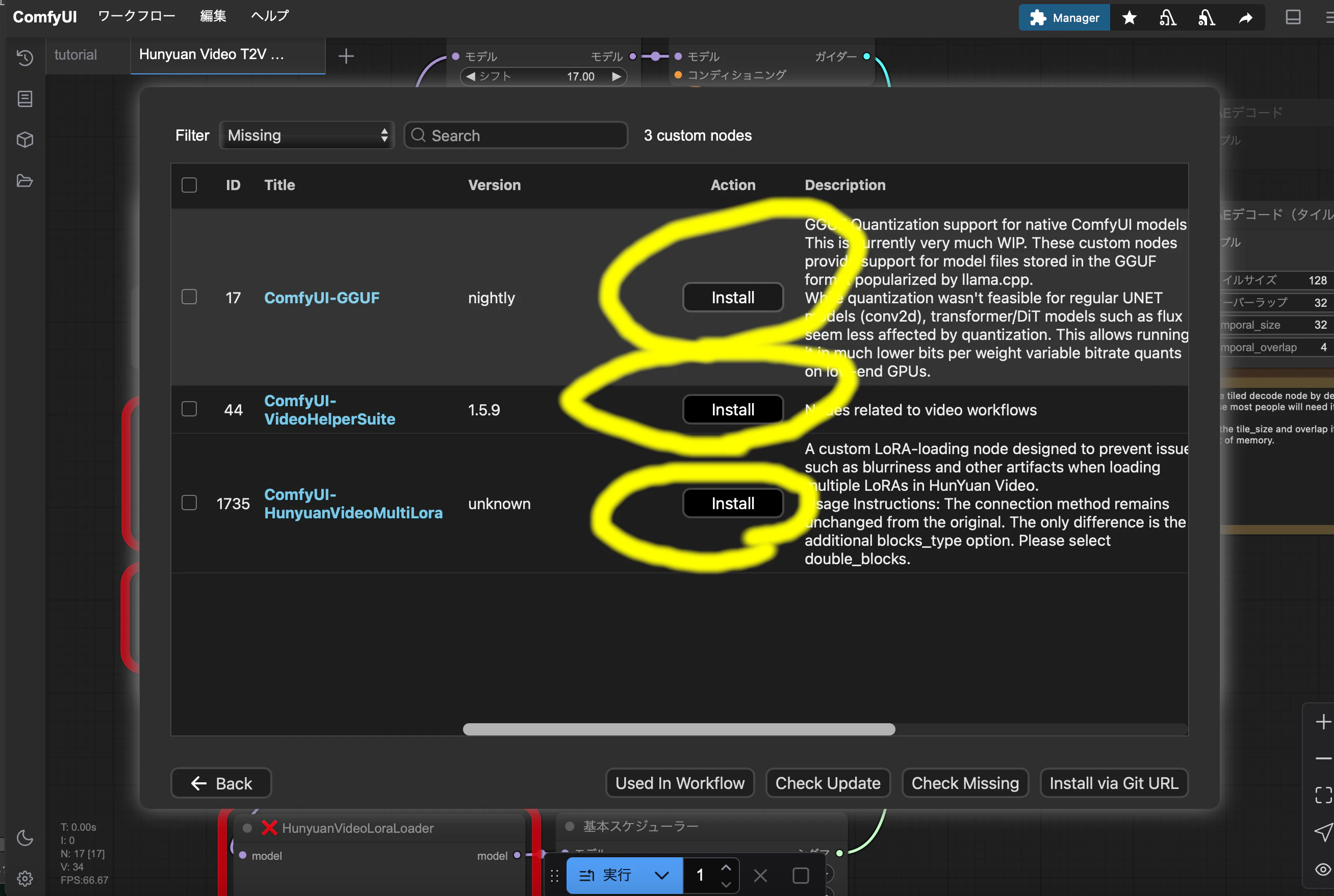Toggle the select-all header checkbox
This screenshot has width=1334, height=896.
(x=189, y=185)
